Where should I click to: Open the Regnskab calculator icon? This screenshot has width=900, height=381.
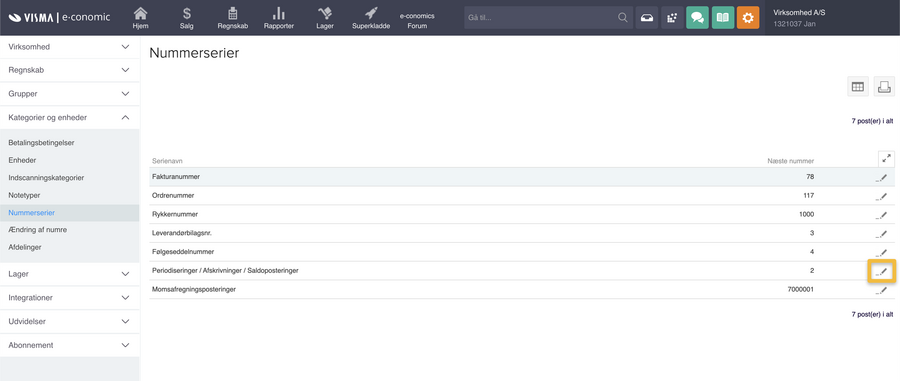tap(233, 13)
